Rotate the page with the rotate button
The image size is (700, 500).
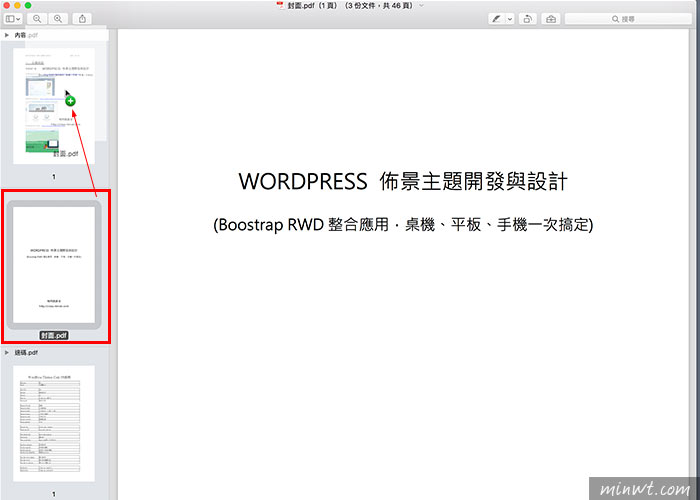(x=528, y=19)
